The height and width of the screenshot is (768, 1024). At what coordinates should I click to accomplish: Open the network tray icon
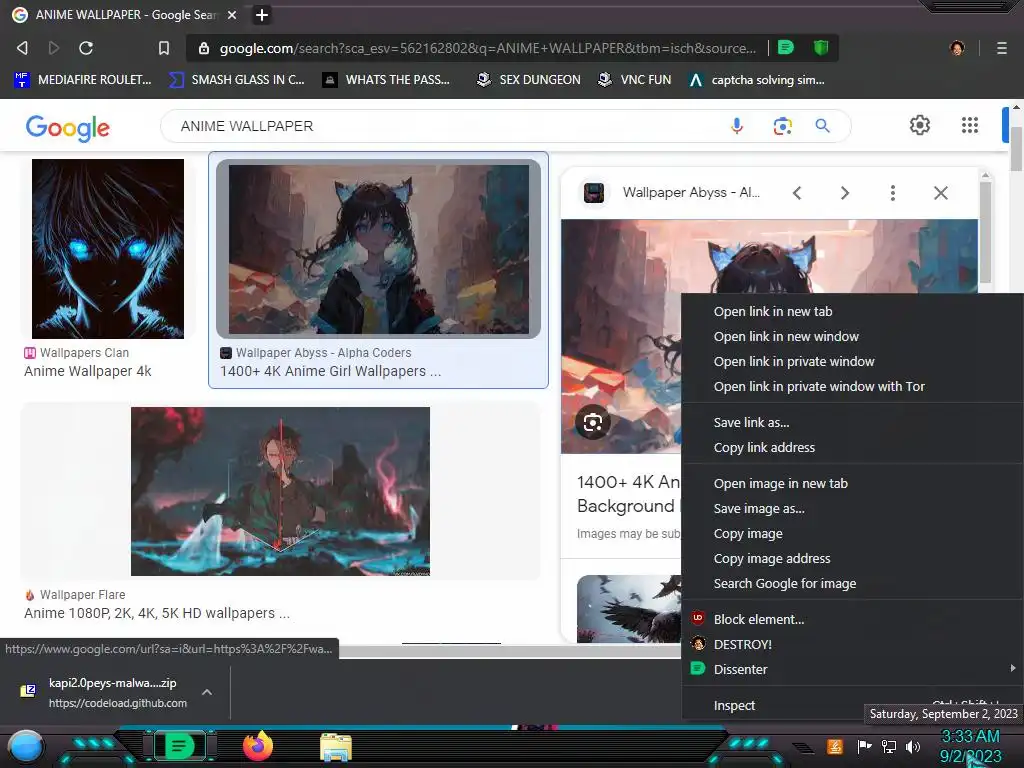click(x=889, y=746)
